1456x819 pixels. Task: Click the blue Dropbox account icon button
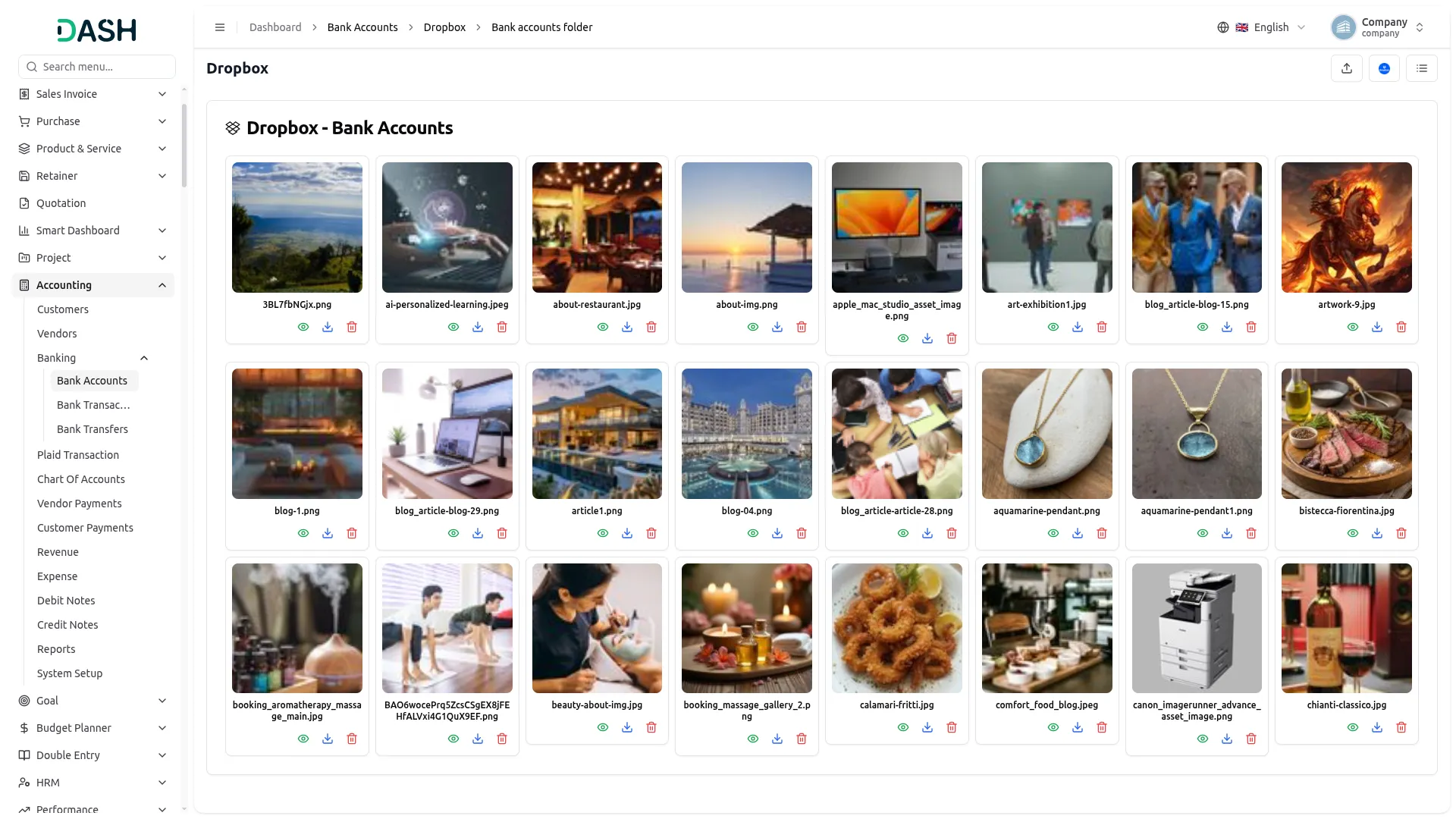(1384, 68)
